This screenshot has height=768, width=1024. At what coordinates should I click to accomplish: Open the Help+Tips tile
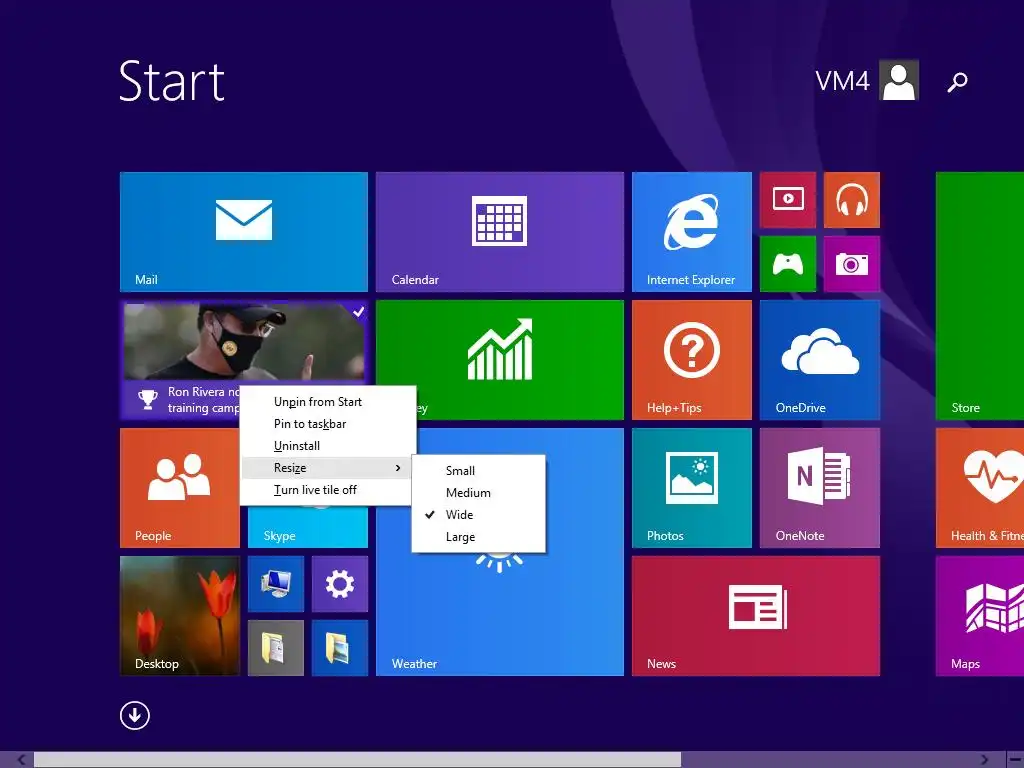click(x=692, y=360)
